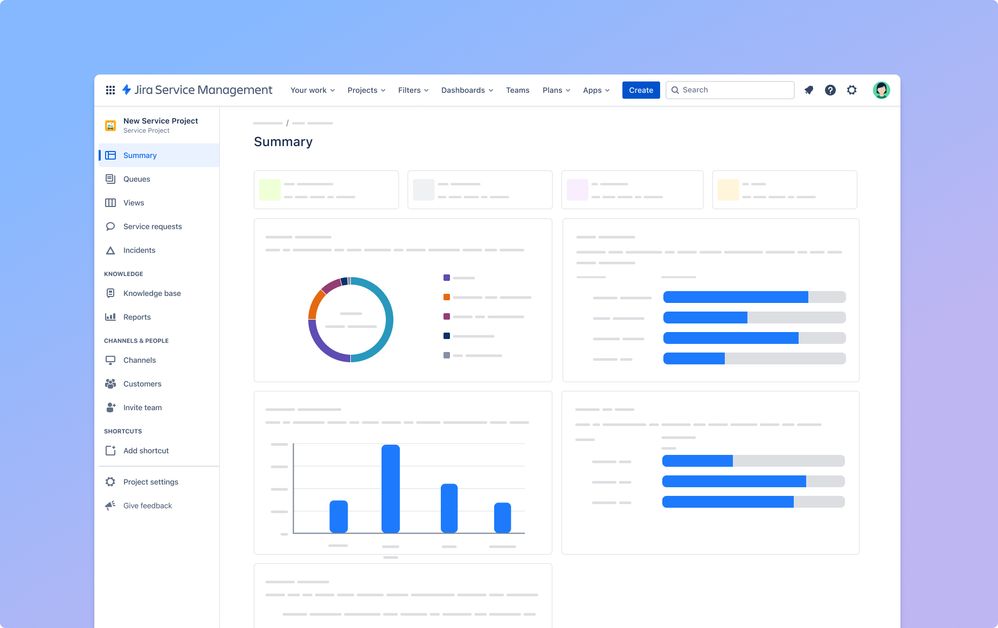Image resolution: width=998 pixels, height=628 pixels.
Task: Click the Incidents triangle icon
Action: tap(110, 251)
